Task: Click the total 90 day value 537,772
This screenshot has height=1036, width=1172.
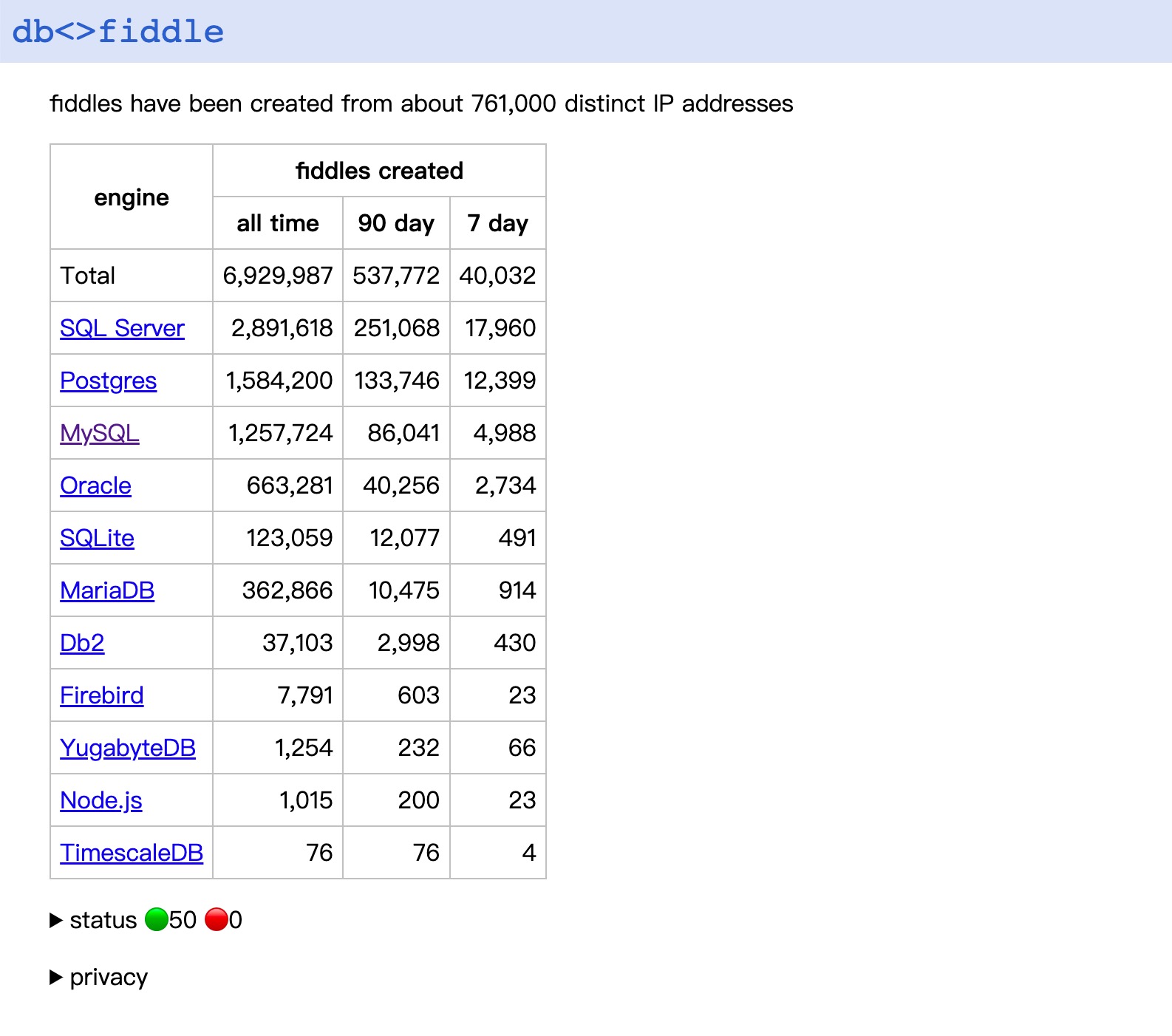Action: tap(396, 276)
